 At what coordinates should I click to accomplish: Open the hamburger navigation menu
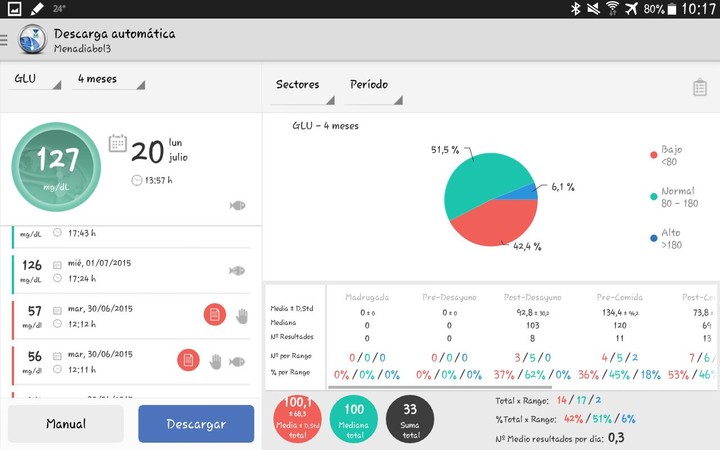5,41
